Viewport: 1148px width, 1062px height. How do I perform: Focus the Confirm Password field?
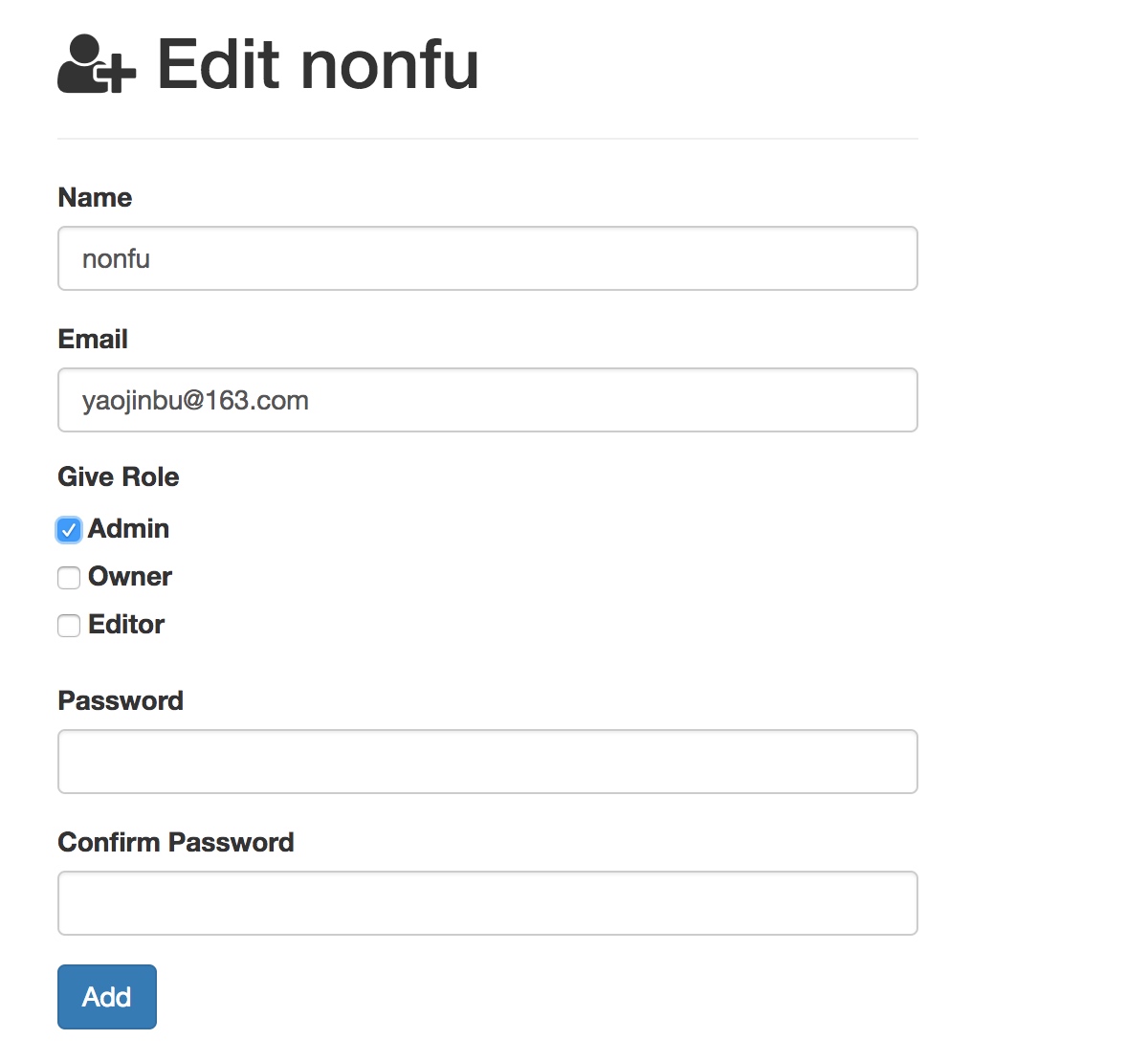coord(488,903)
